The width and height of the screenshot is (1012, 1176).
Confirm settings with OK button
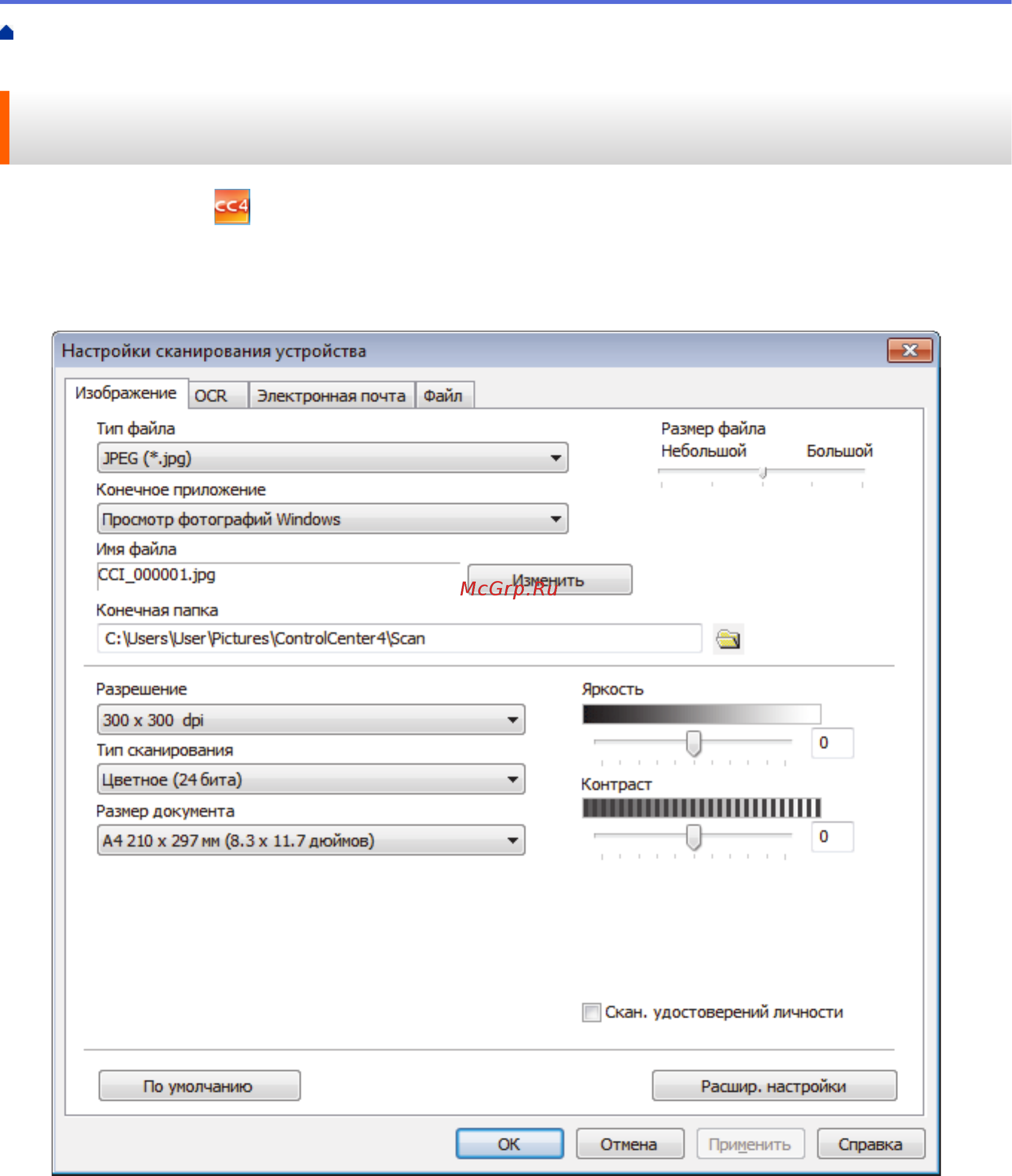[509, 1143]
